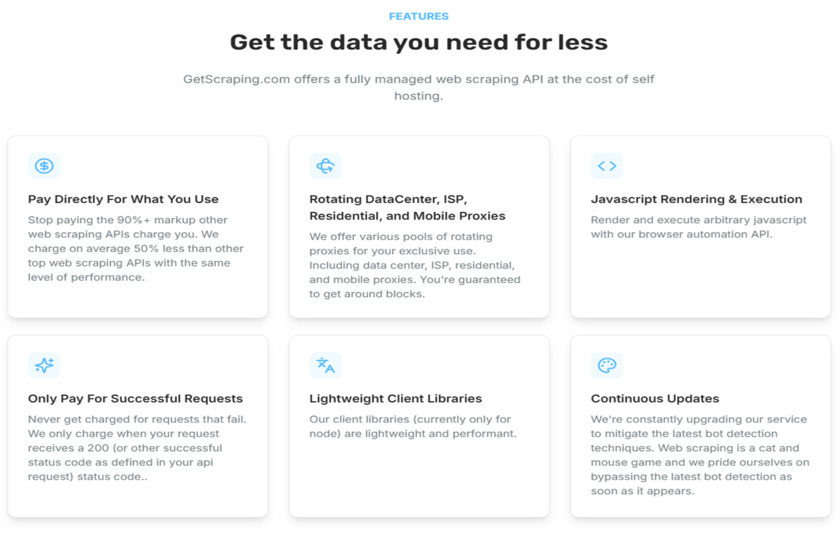Click the rotating proxies cloud icon
840x560 pixels.
pyautogui.click(x=325, y=166)
